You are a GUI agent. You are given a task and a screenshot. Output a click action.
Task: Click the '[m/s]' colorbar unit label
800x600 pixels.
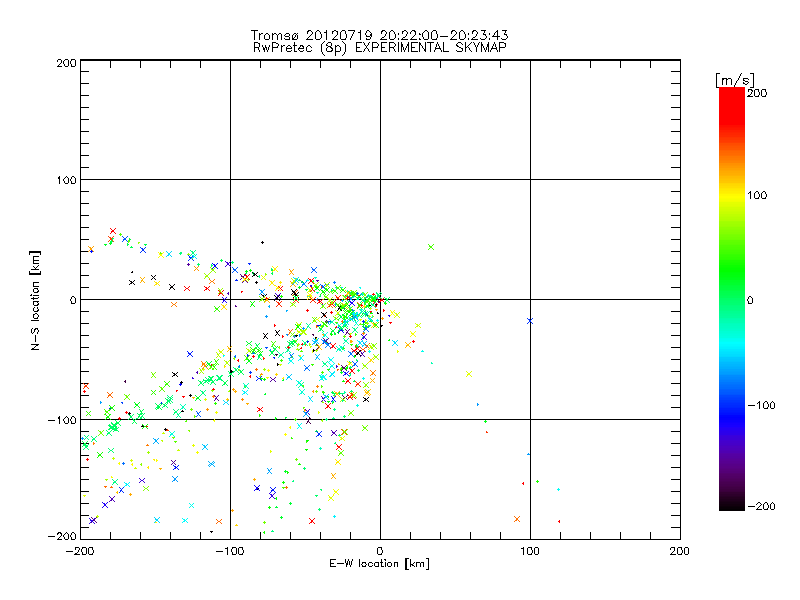[735, 80]
